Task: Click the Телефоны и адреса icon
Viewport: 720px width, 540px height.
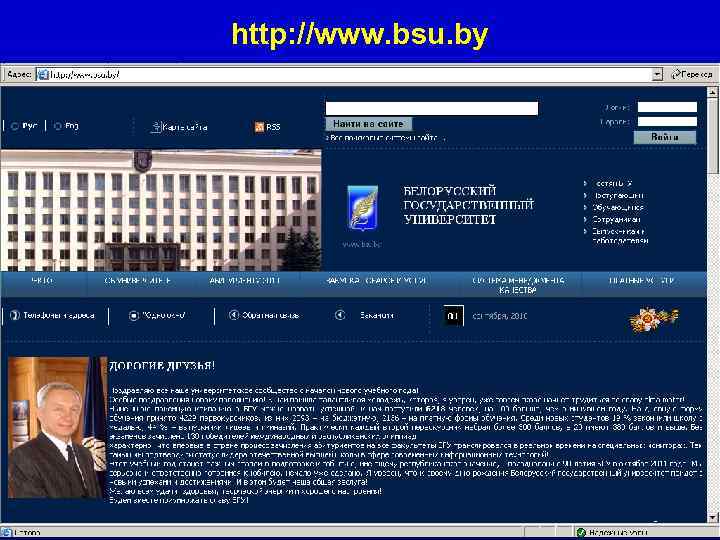Action: click(15, 315)
